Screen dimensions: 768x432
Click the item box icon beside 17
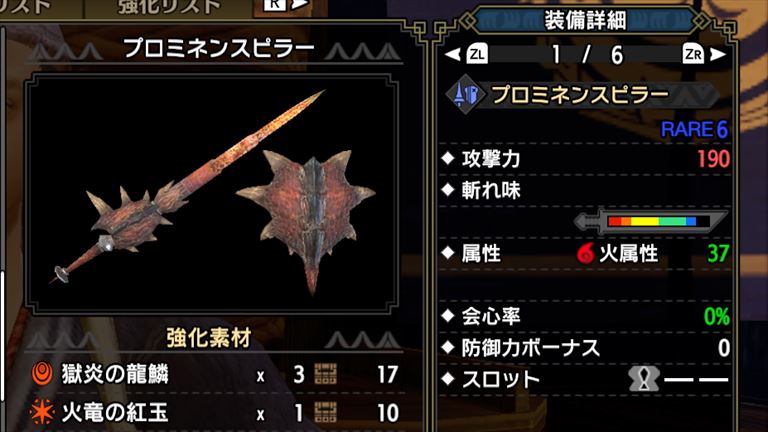pos(325,374)
